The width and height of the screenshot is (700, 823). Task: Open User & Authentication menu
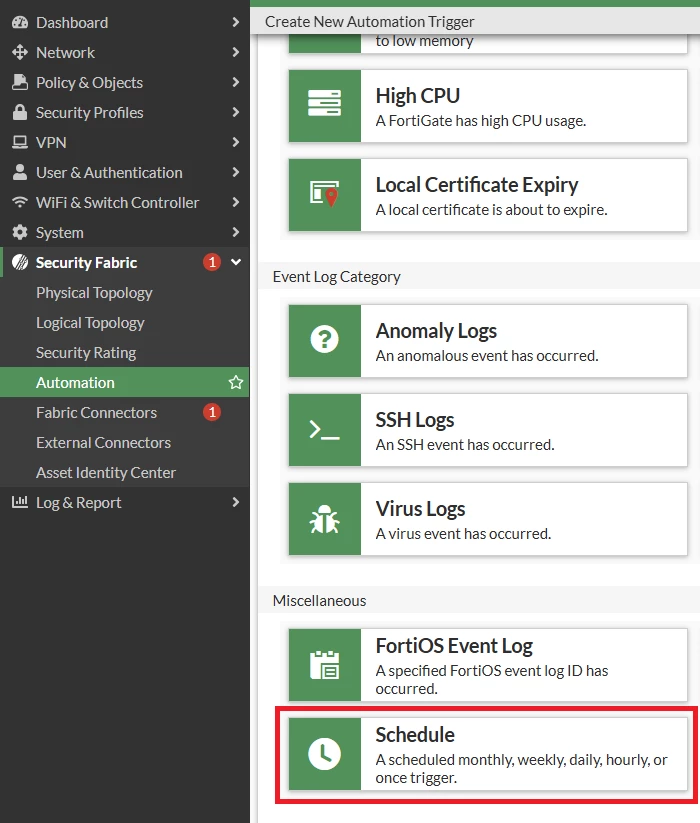click(124, 172)
